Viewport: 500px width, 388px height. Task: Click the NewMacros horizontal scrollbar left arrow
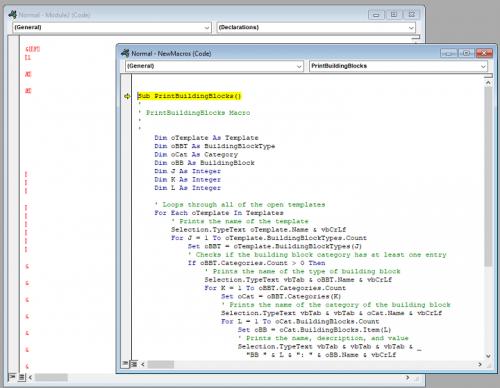(x=143, y=364)
